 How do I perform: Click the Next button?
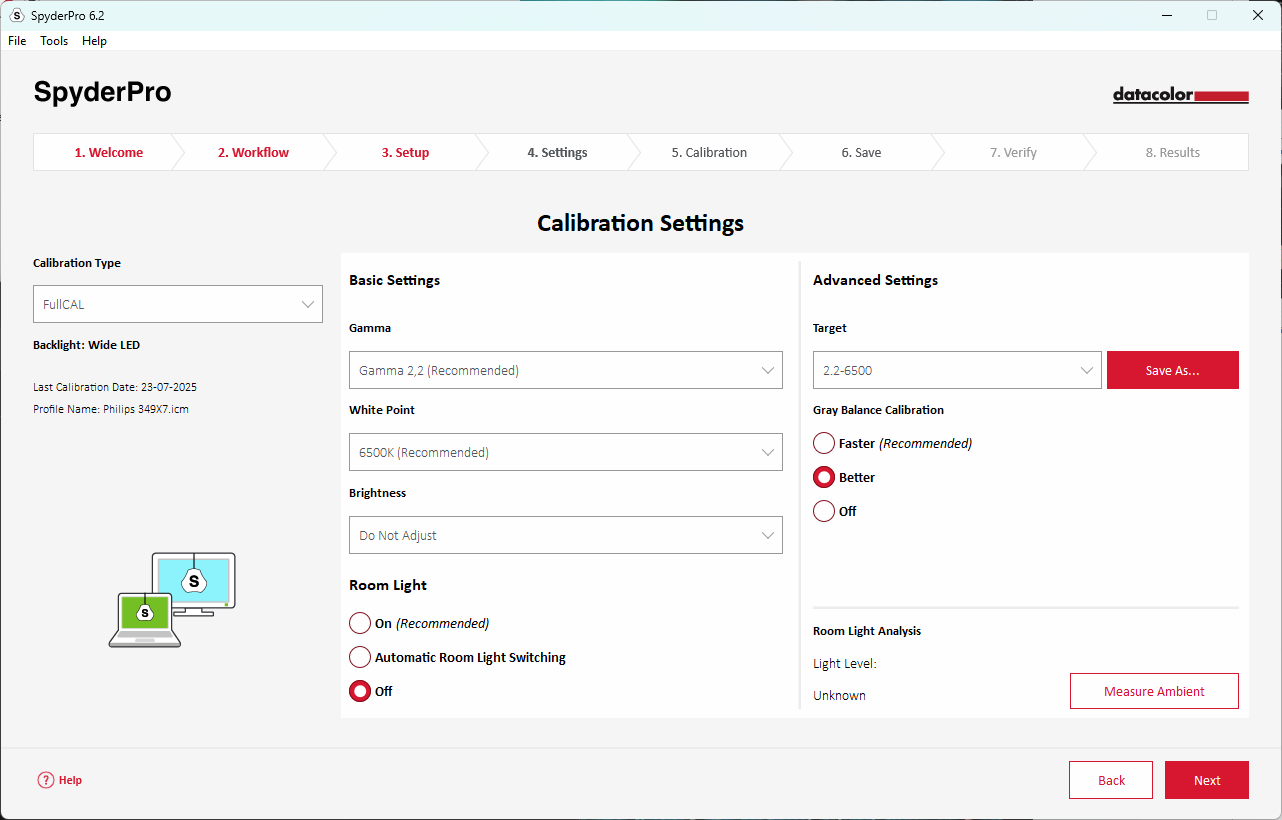tap(1206, 780)
